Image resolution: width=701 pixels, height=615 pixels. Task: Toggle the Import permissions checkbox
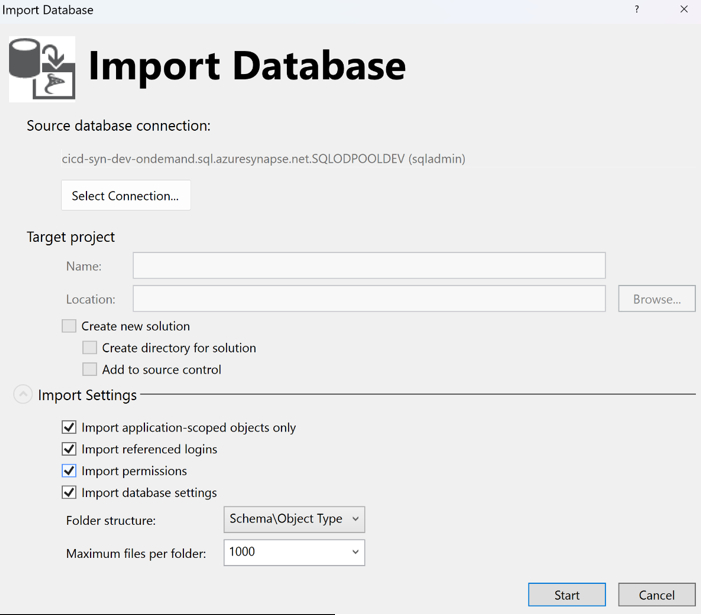(69, 471)
